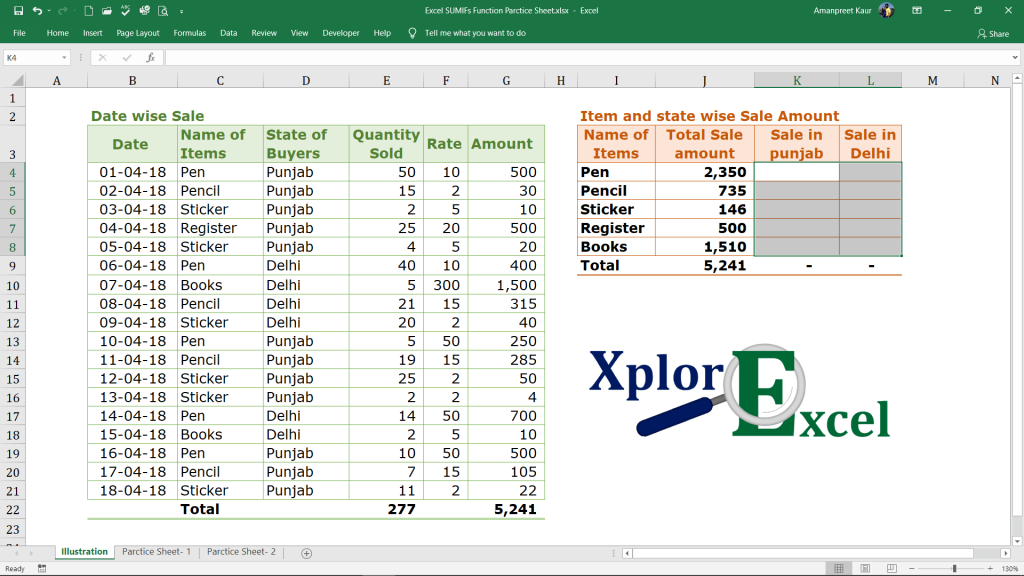
Task: Save the workbook via Quick Access toolbar
Action: [x=18, y=10]
